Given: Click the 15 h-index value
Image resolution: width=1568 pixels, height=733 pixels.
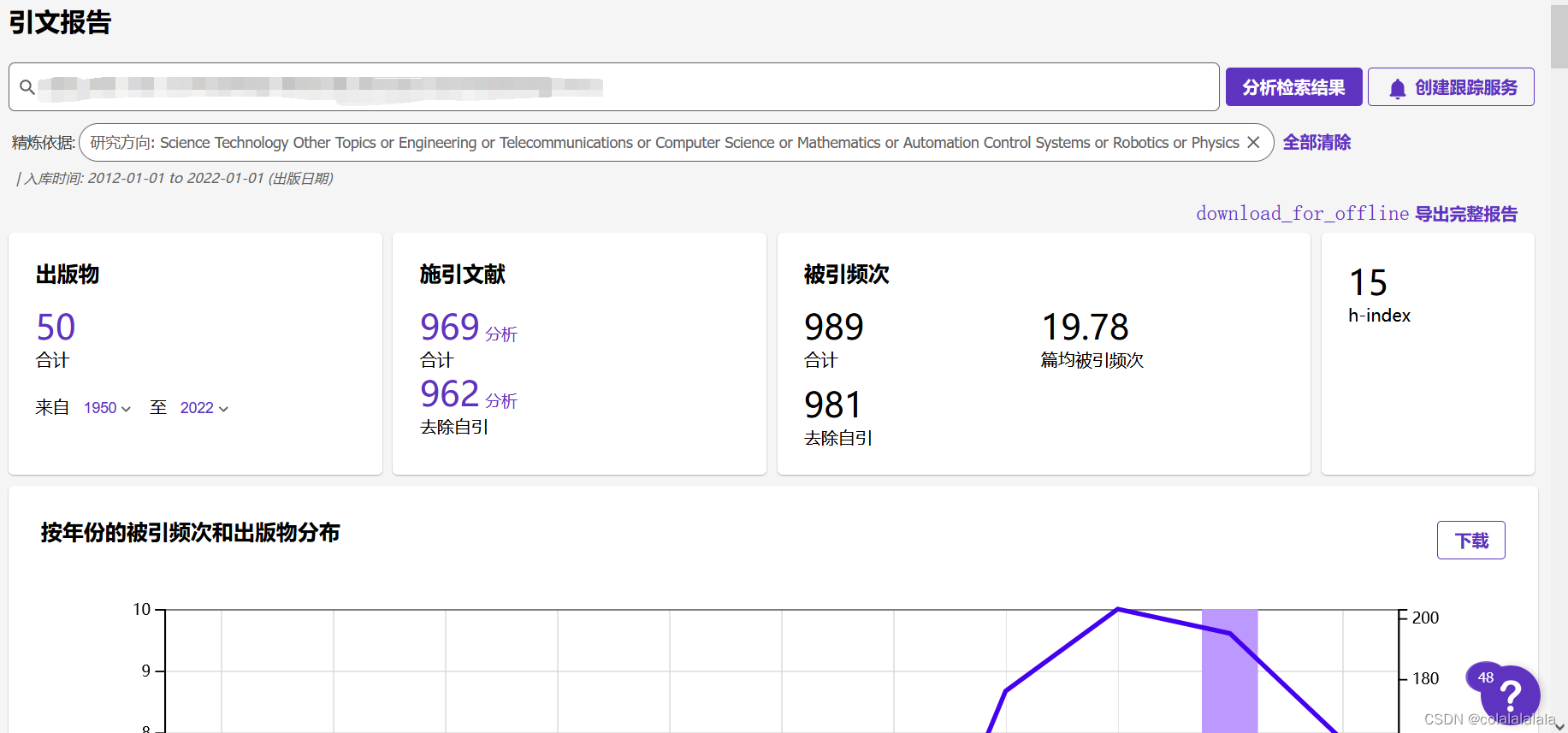Looking at the screenshot, I should tap(1368, 282).
